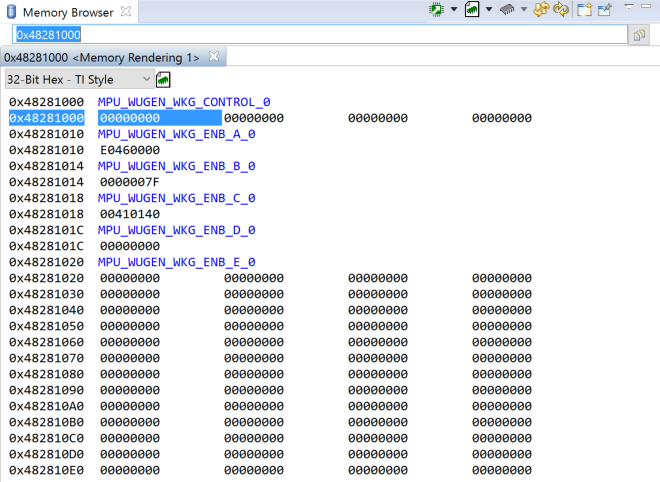Select address 0x48281090 row label
Screen dimensions: 660x482
click(x=46, y=390)
